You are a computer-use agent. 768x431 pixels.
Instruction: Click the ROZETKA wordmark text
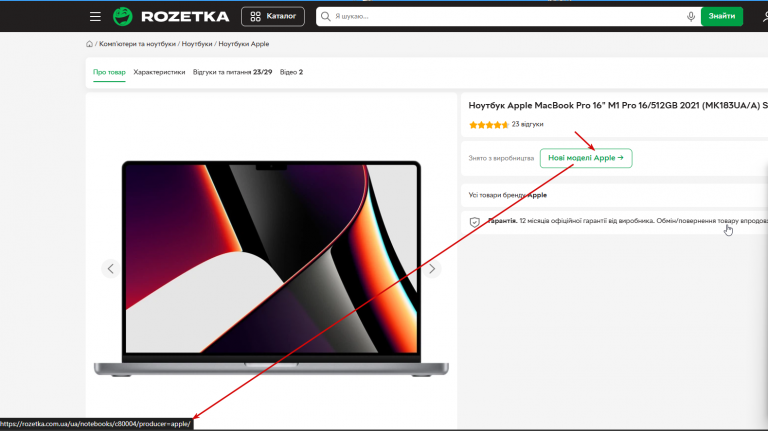click(x=185, y=17)
